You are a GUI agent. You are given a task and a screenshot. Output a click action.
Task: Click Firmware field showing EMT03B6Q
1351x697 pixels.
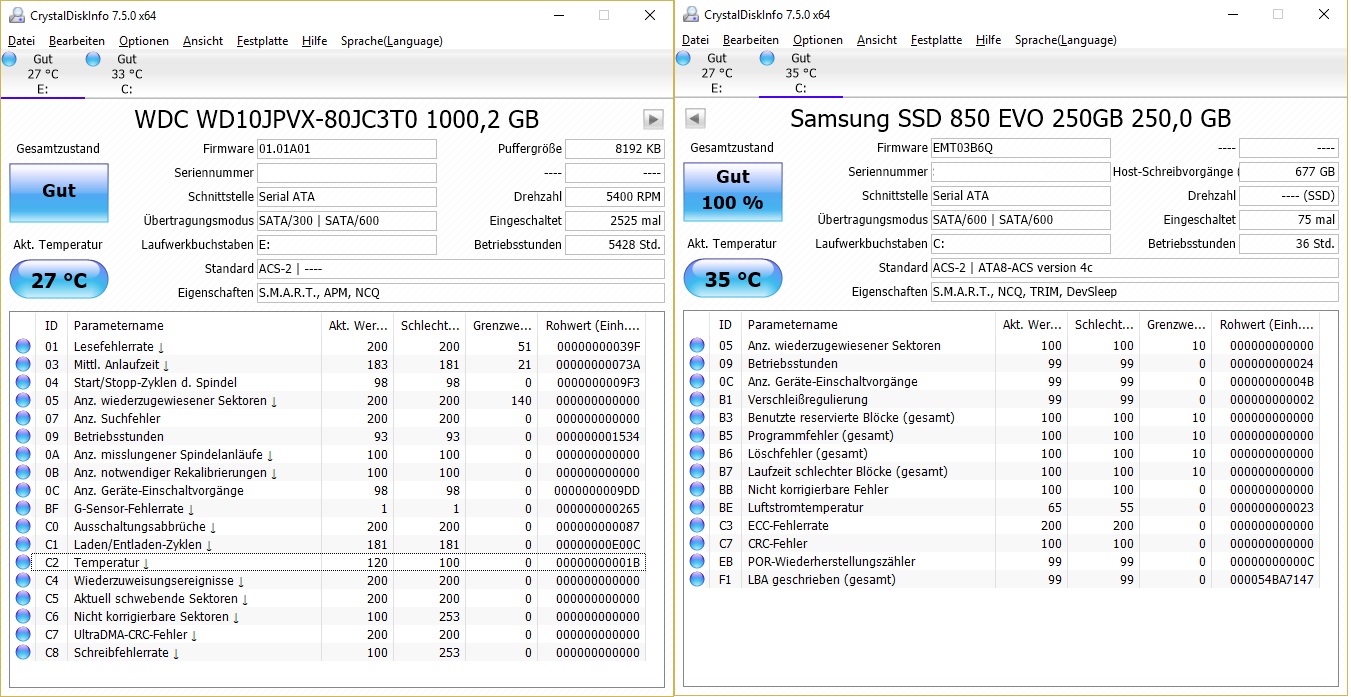pyautogui.click(x=1021, y=148)
